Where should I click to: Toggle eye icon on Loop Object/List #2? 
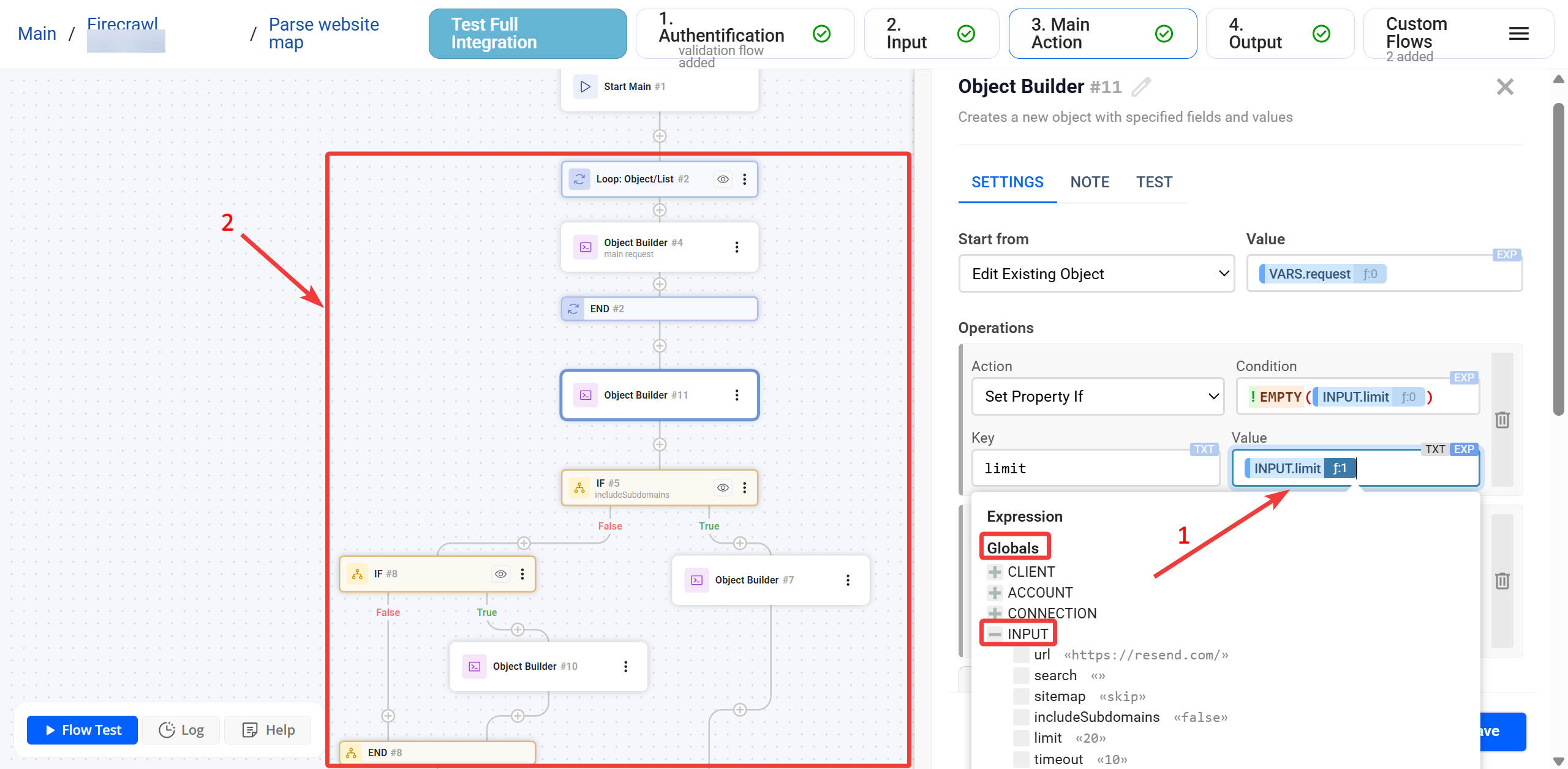723,179
